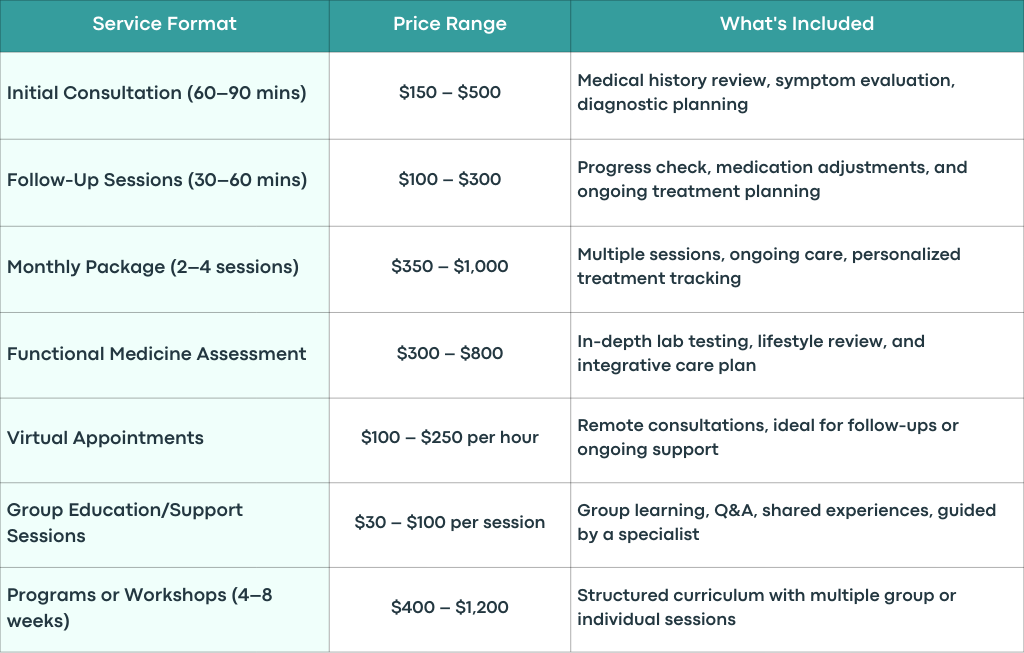
Task: Click the Price Range column header
Action: 450,26
